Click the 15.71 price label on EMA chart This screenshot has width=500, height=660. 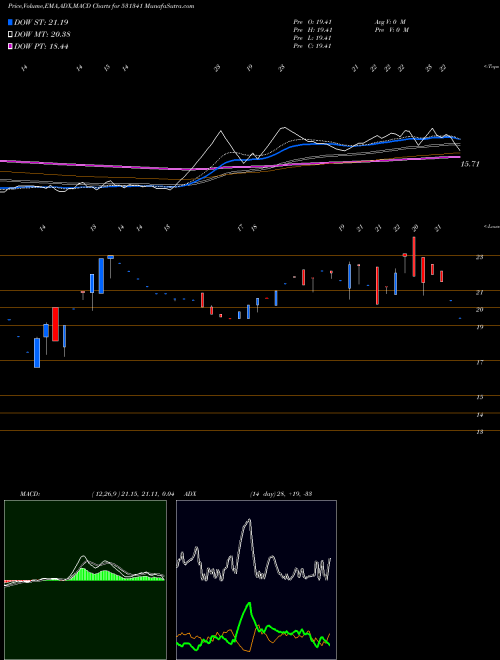click(470, 164)
